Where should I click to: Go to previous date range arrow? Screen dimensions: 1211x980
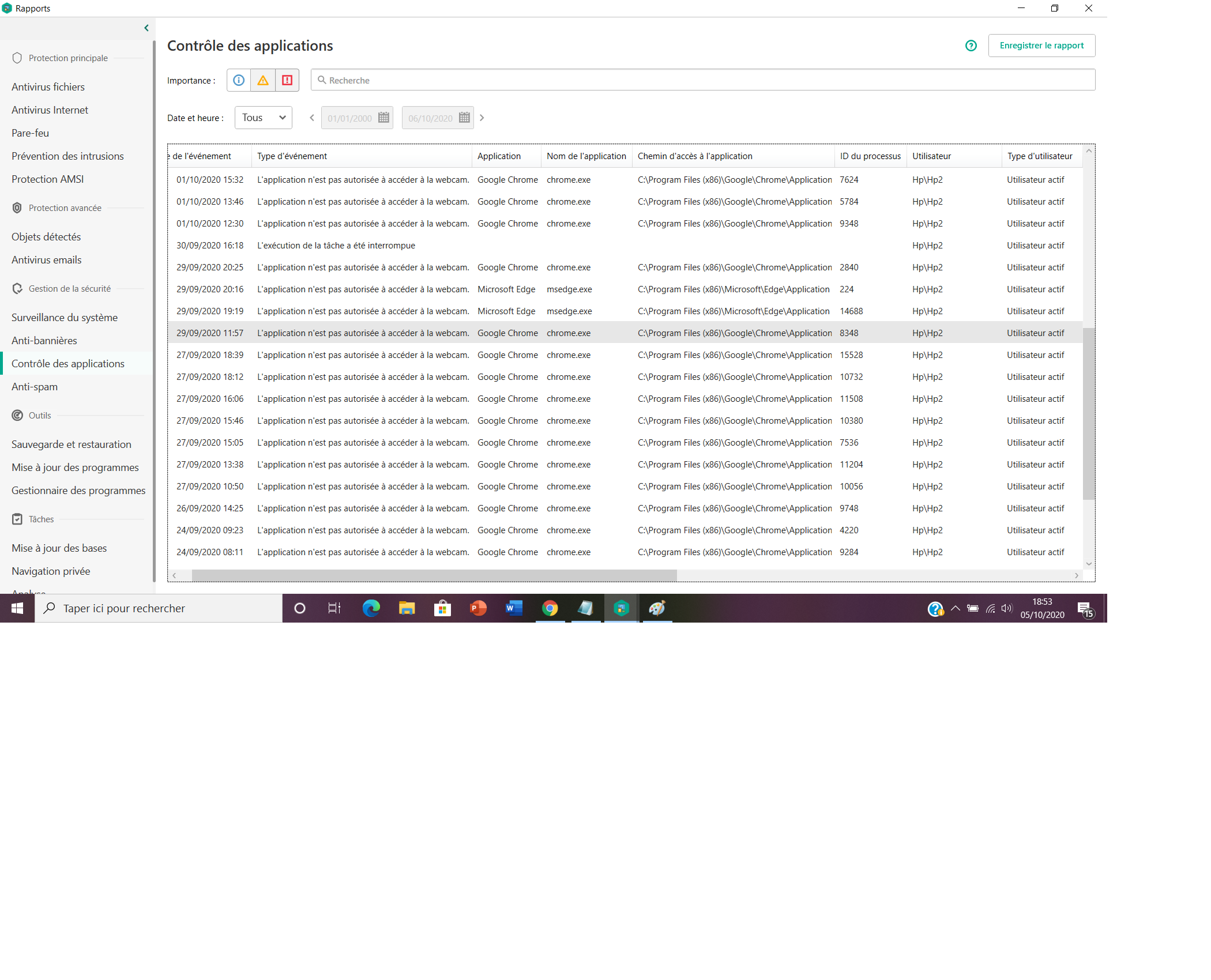click(312, 118)
